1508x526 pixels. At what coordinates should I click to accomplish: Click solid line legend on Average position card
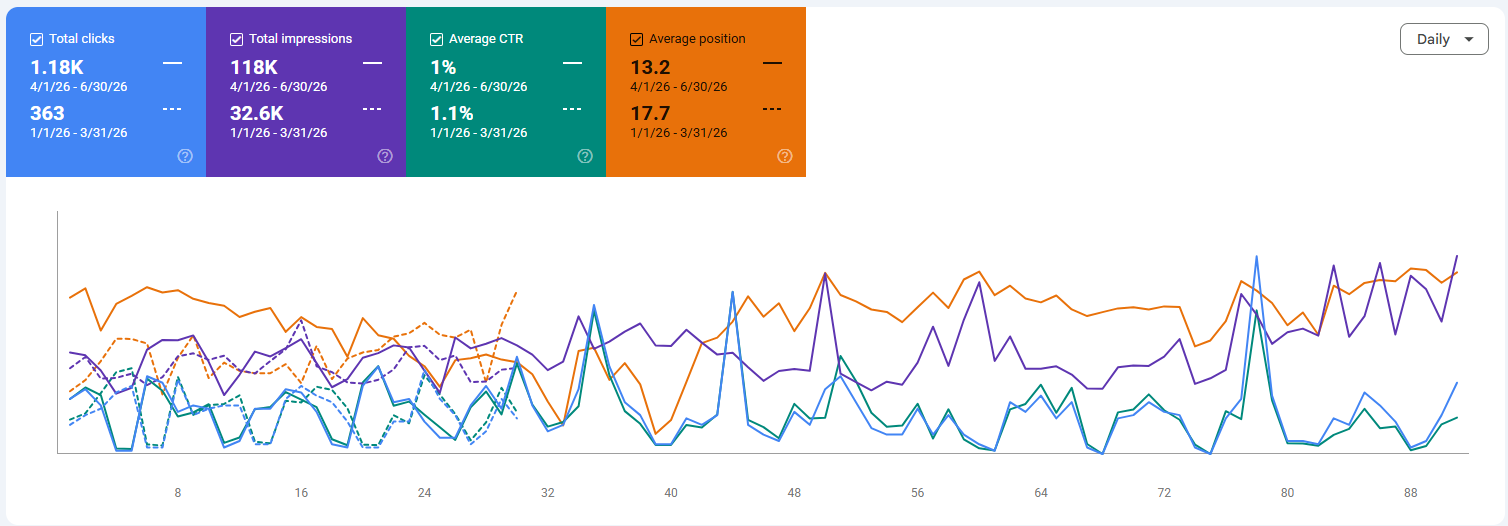coord(772,63)
